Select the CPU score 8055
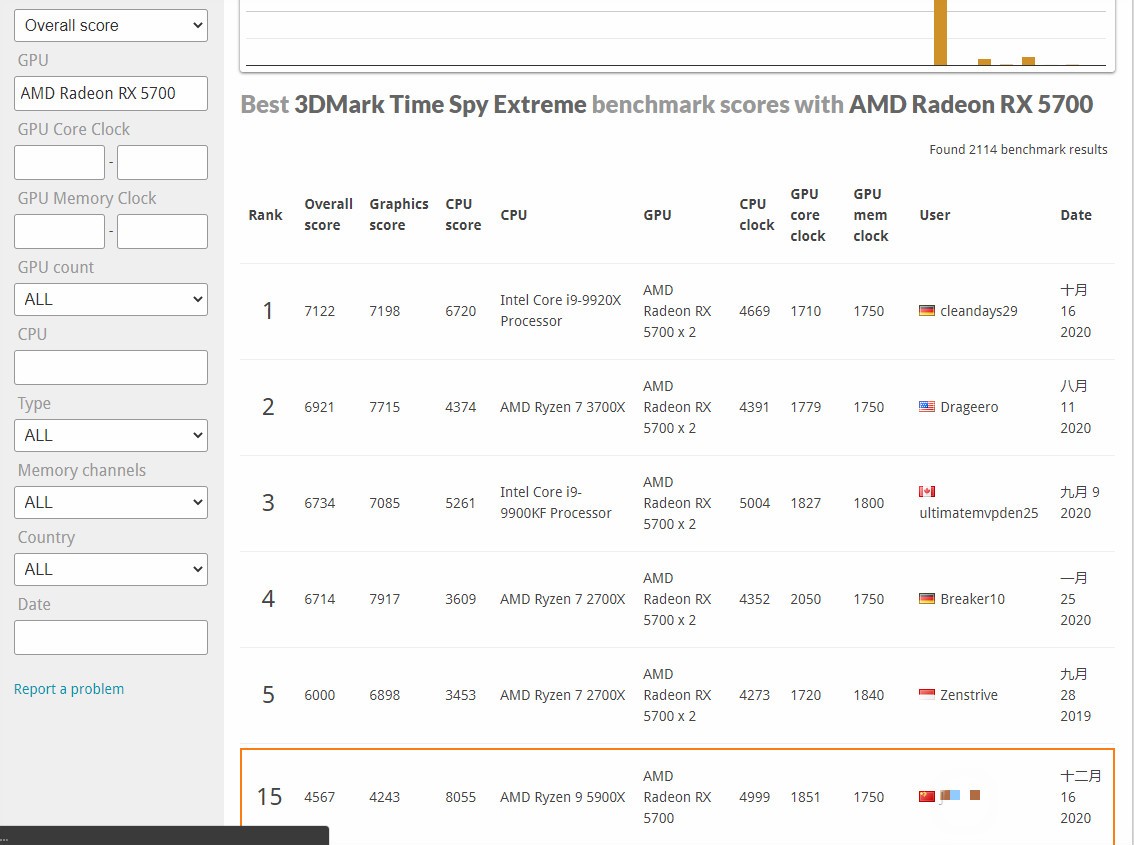Screen dimensions: 1134x845 coord(461,797)
